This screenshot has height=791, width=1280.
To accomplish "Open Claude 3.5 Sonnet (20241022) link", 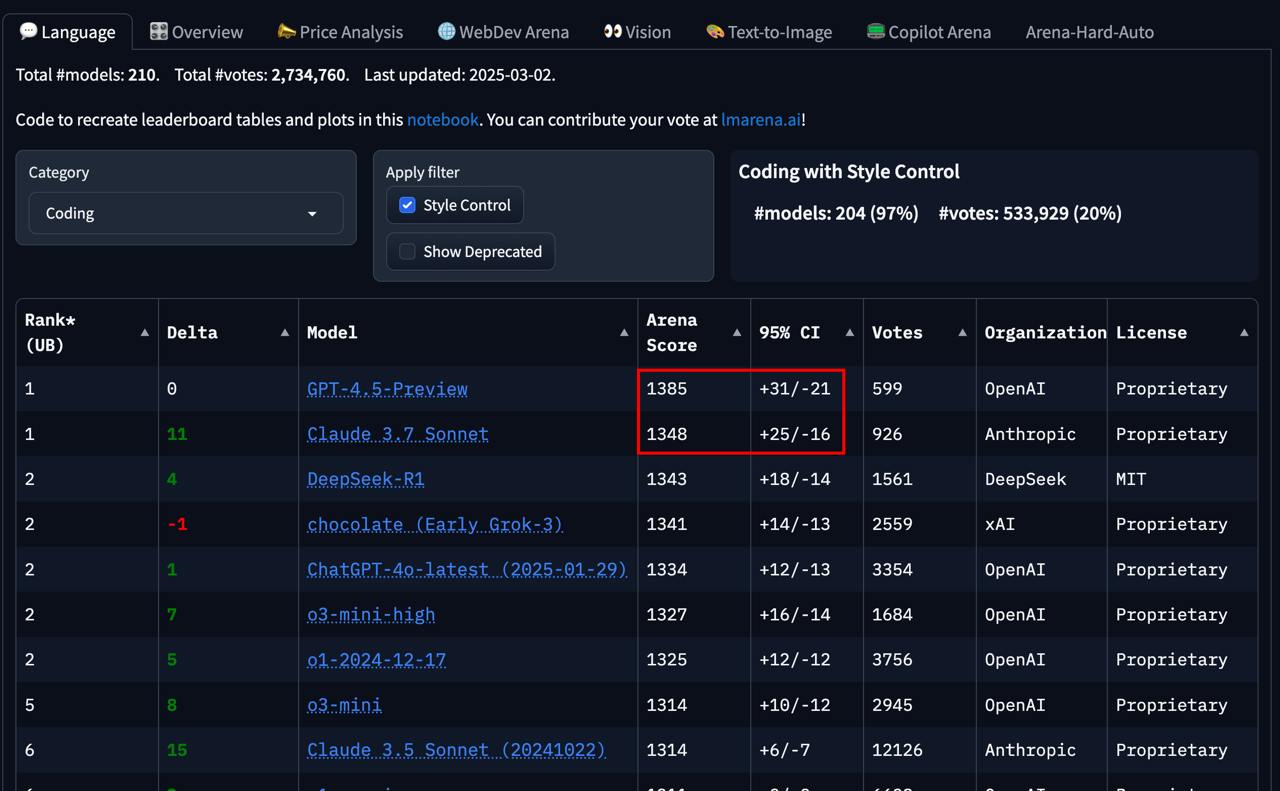I will 456,750.
